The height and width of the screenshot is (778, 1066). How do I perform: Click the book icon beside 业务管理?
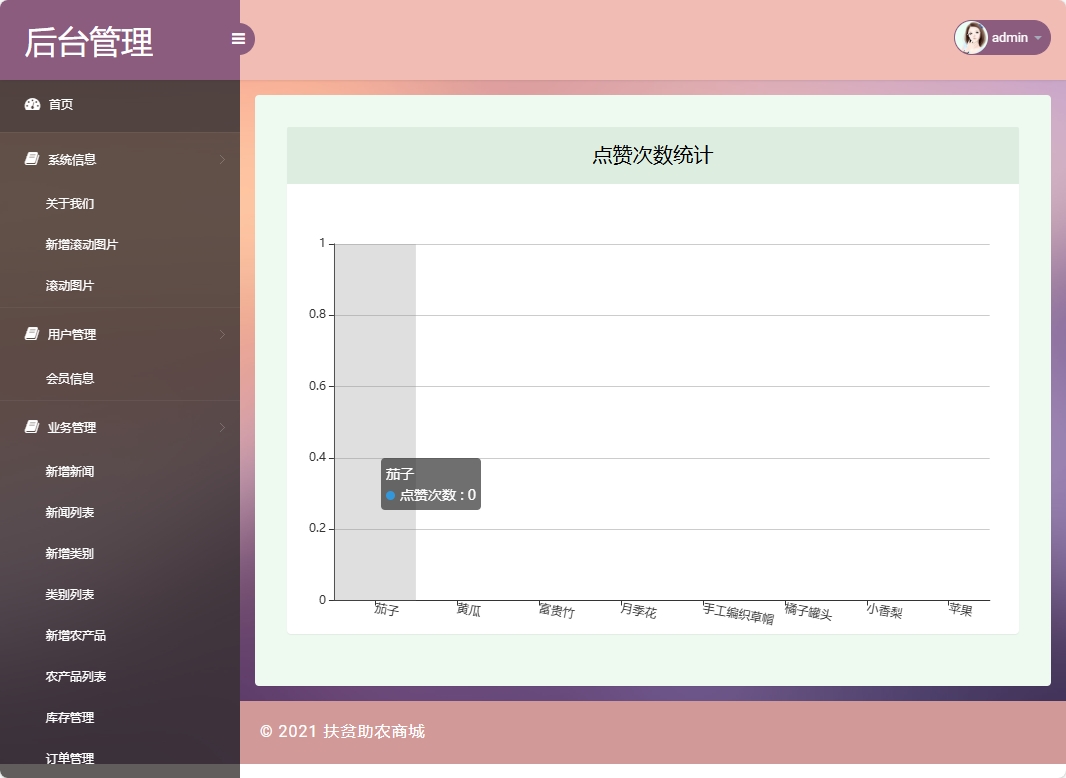coord(32,427)
